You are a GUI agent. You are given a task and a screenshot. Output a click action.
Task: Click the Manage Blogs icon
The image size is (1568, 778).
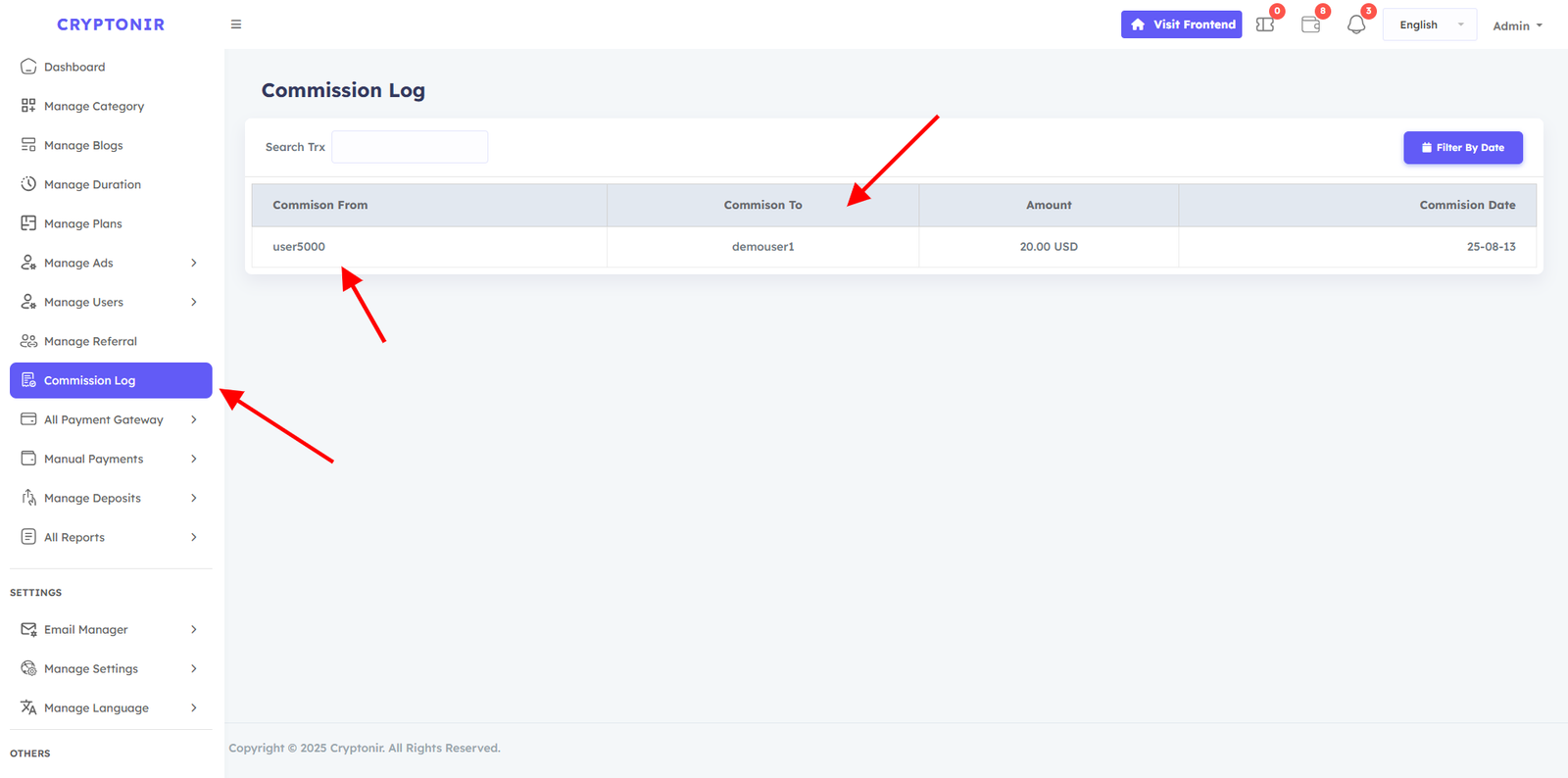(28, 145)
